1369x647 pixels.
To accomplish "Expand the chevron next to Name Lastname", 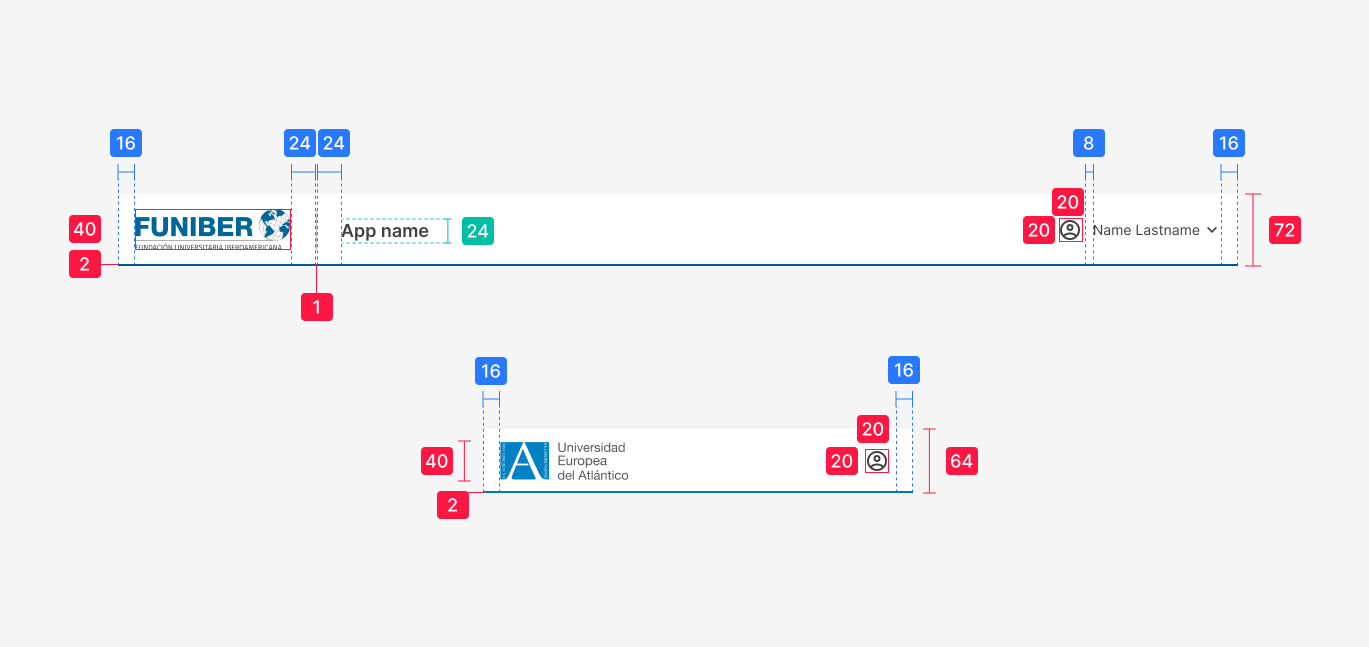I will pos(1212,230).
